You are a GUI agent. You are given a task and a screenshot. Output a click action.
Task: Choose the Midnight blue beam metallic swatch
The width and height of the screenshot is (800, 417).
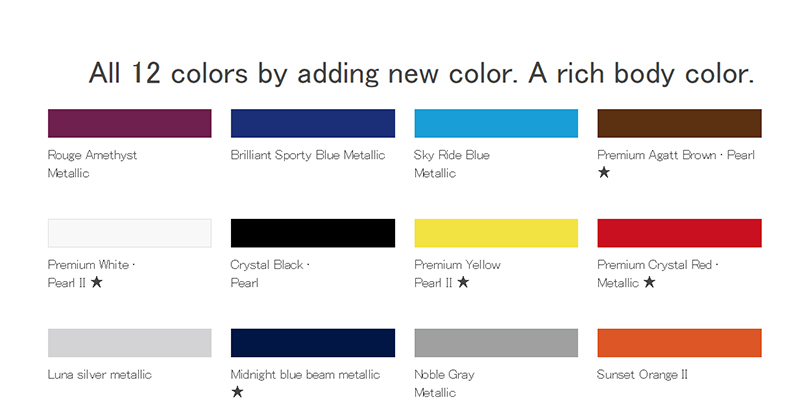[x=313, y=342]
